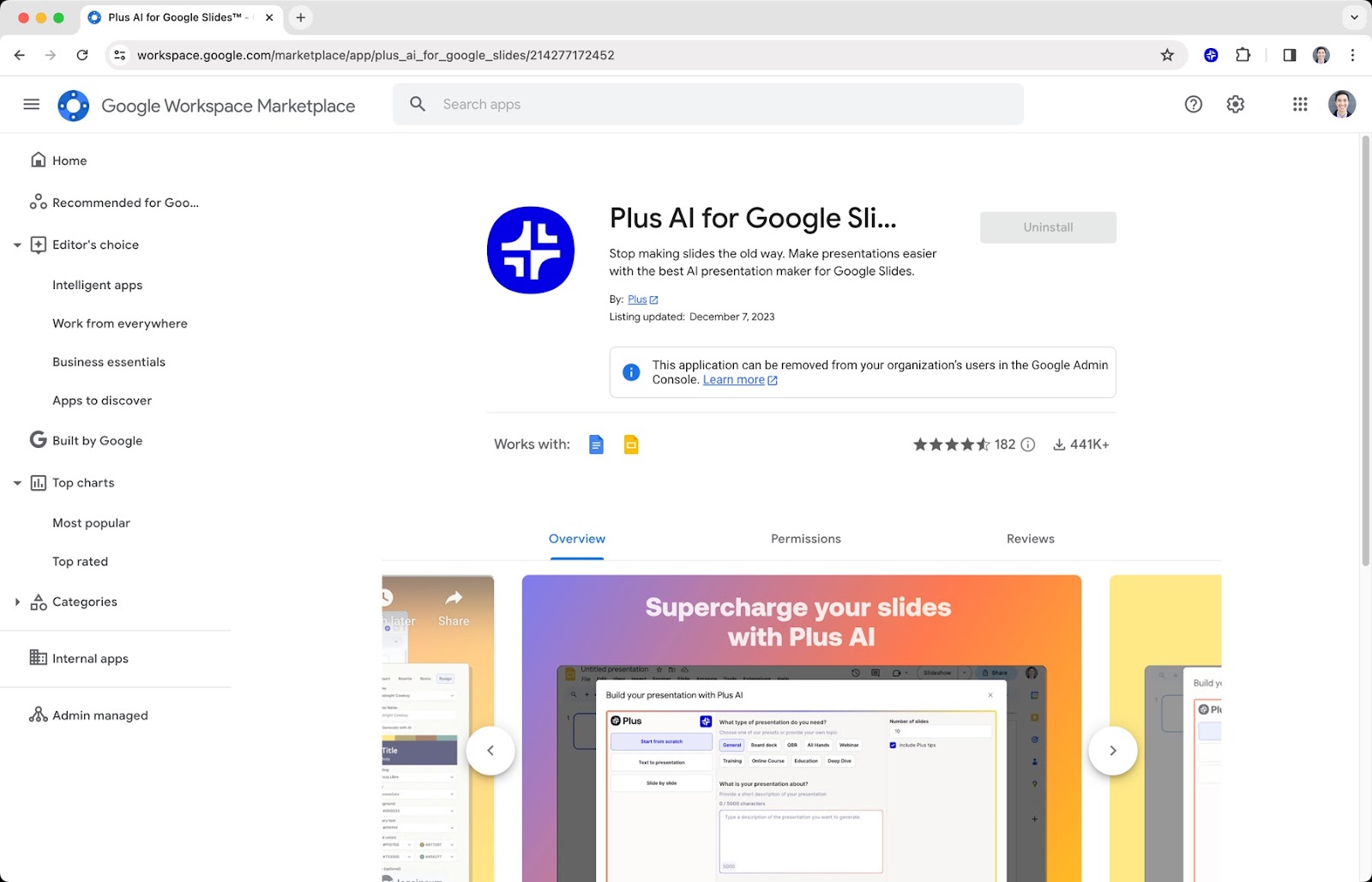Open the Google account avatar in Marketplace header

(x=1342, y=104)
